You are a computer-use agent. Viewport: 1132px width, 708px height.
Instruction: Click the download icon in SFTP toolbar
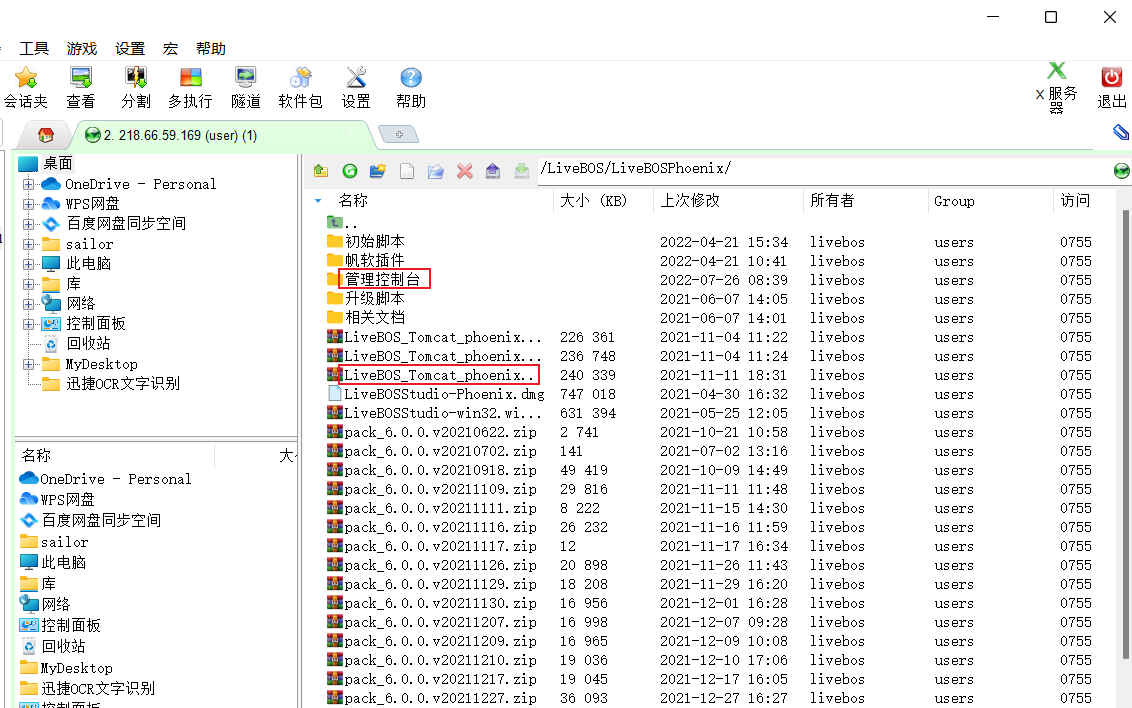tap(521, 171)
